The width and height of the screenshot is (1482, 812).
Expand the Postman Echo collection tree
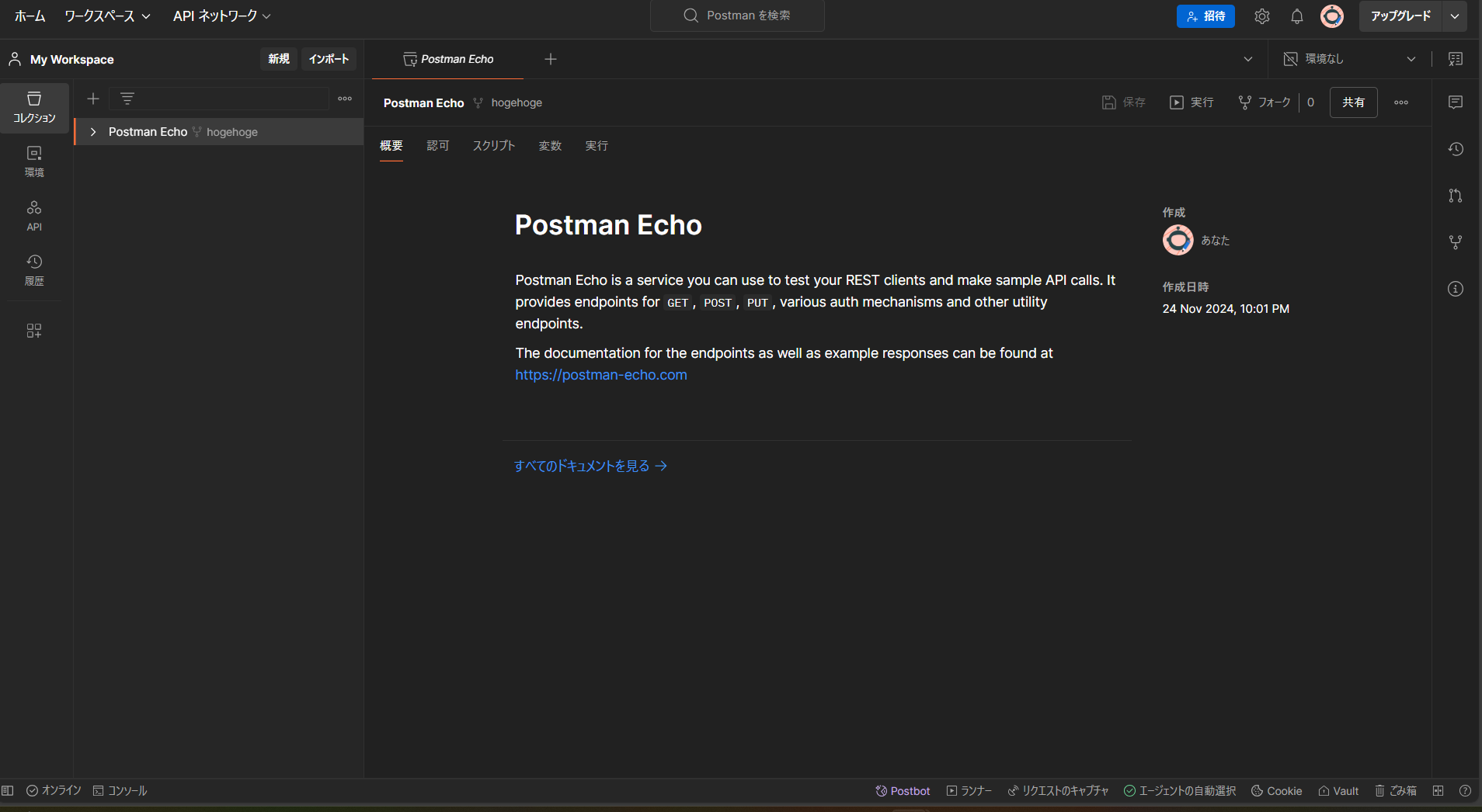(x=93, y=132)
